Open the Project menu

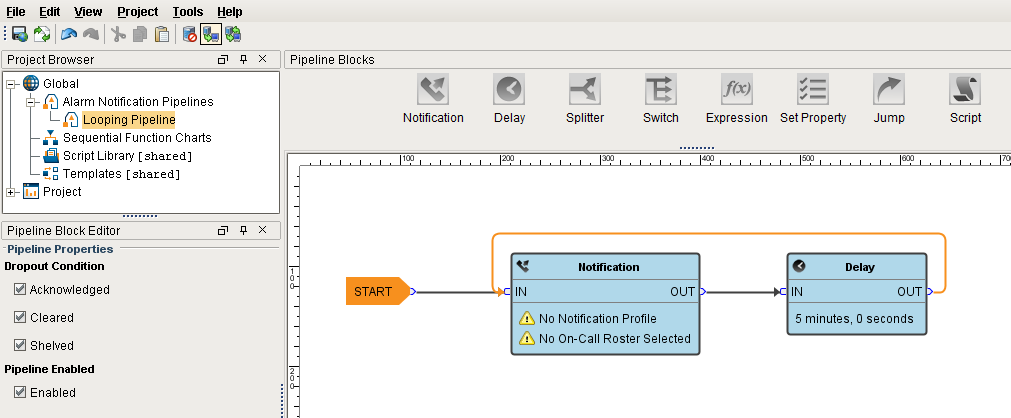tap(137, 12)
